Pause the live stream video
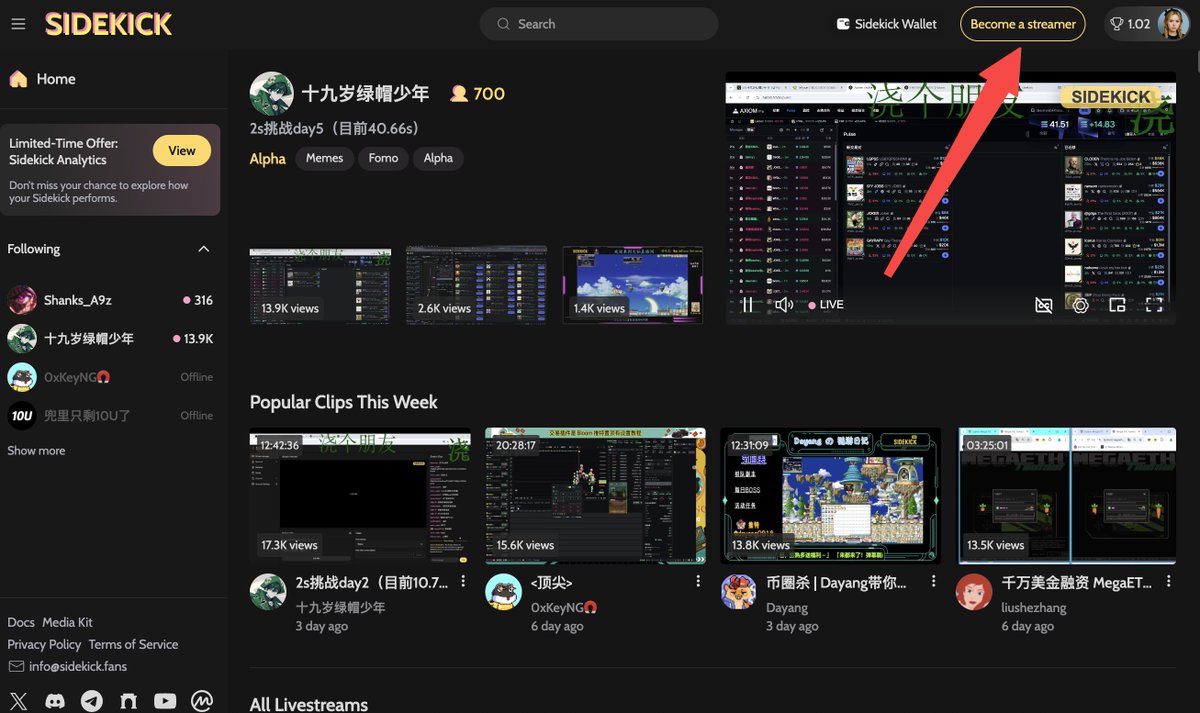The image size is (1200, 713). tap(747, 305)
